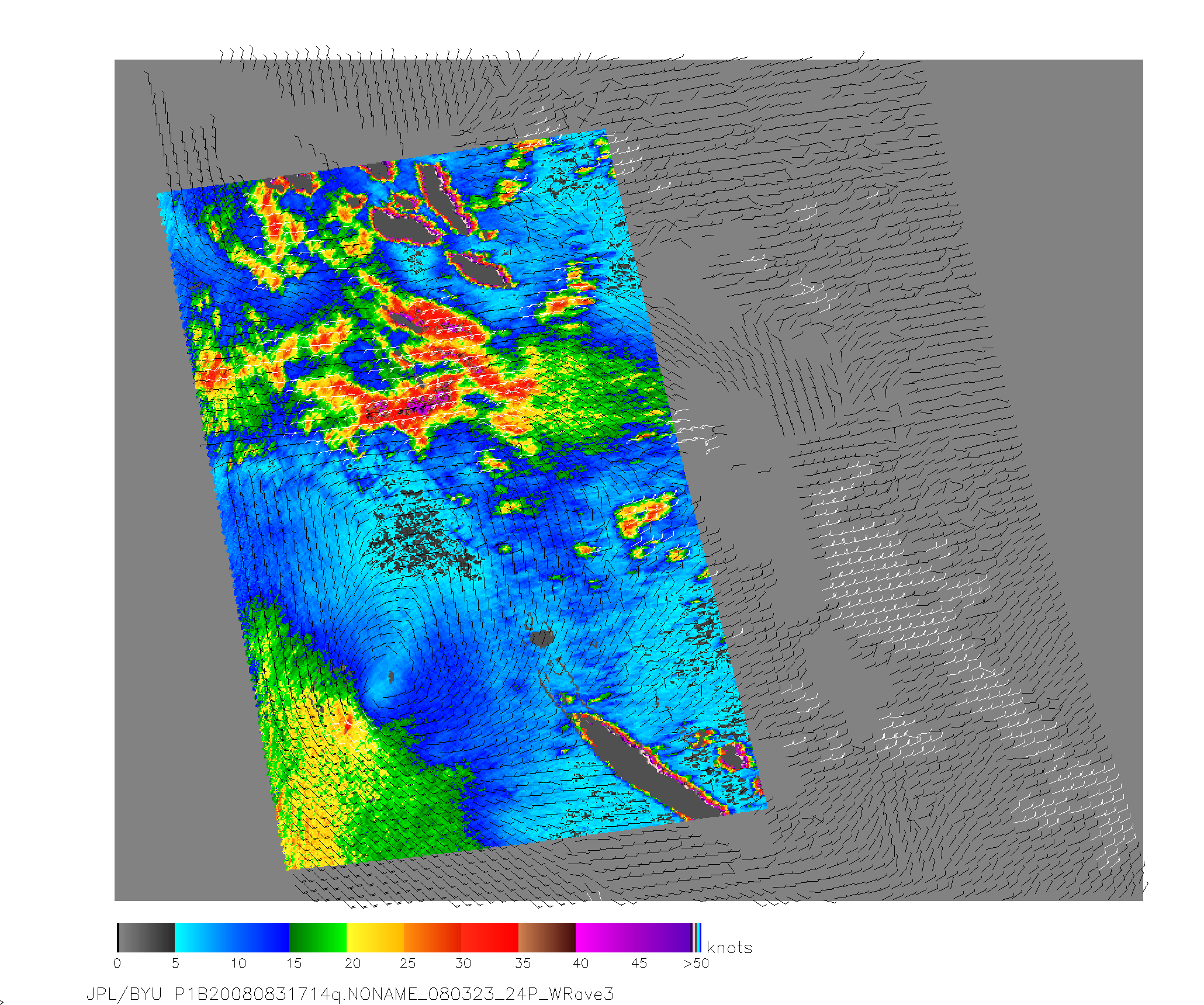The height and width of the screenshot is (1005, 1204).
Task: Click the red 30-35 knots color band
Action: point(490,938)
